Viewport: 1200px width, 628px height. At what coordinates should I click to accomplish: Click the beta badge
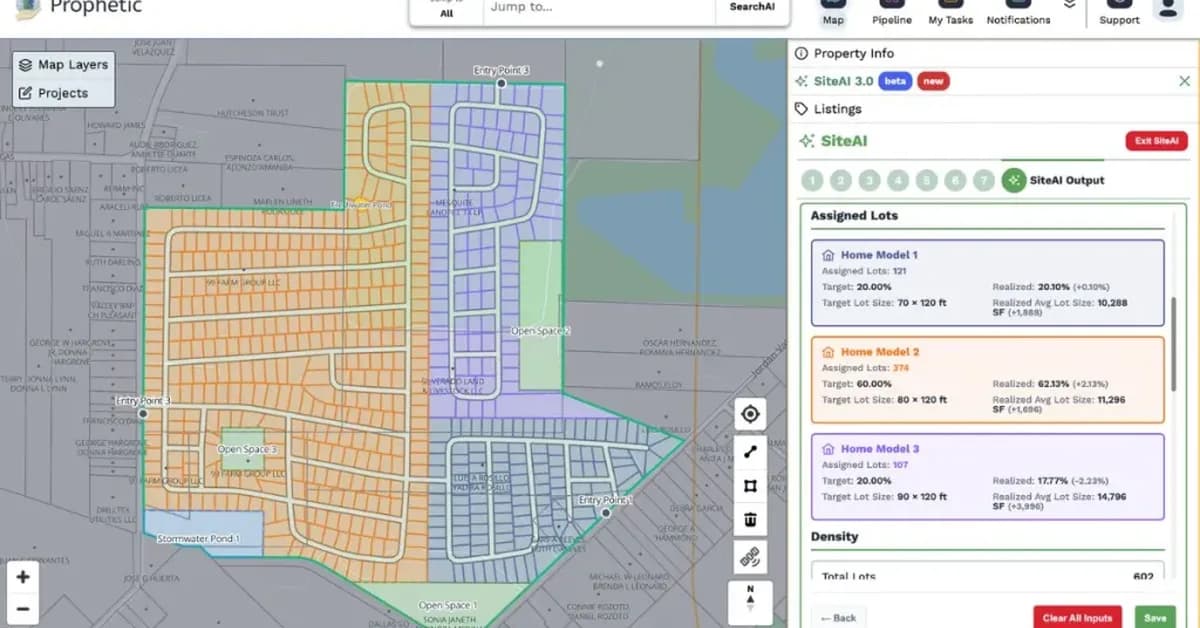click(895, 81)
